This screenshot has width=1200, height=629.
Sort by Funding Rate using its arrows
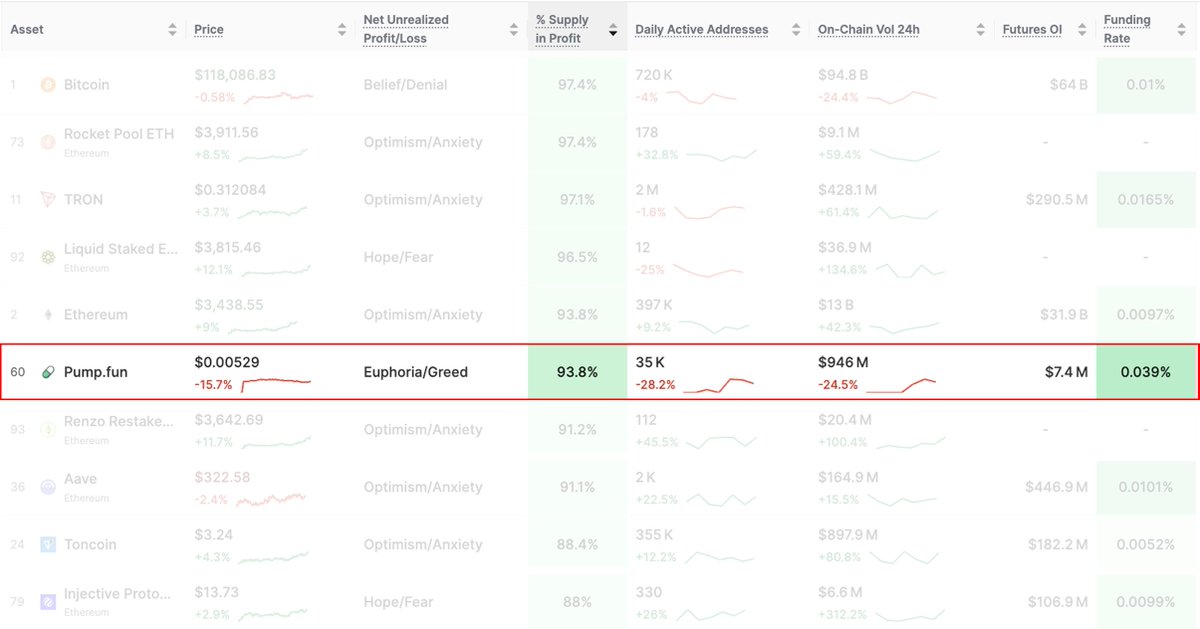coord(1180,30)
